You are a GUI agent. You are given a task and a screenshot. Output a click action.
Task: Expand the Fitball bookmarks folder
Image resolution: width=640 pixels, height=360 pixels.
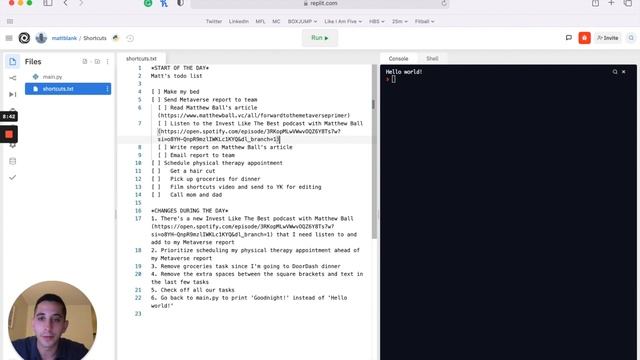[424, 21]
